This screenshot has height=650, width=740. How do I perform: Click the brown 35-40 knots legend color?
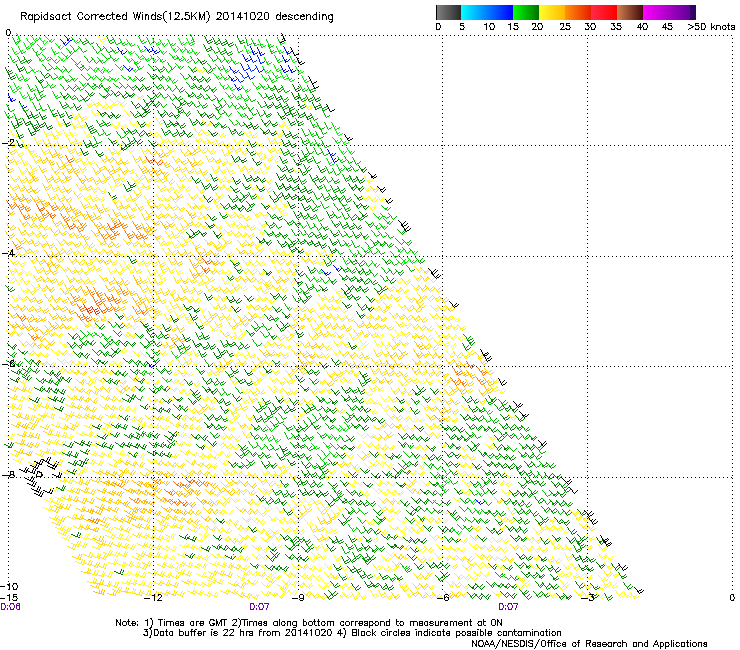click(x=630, y=12)
